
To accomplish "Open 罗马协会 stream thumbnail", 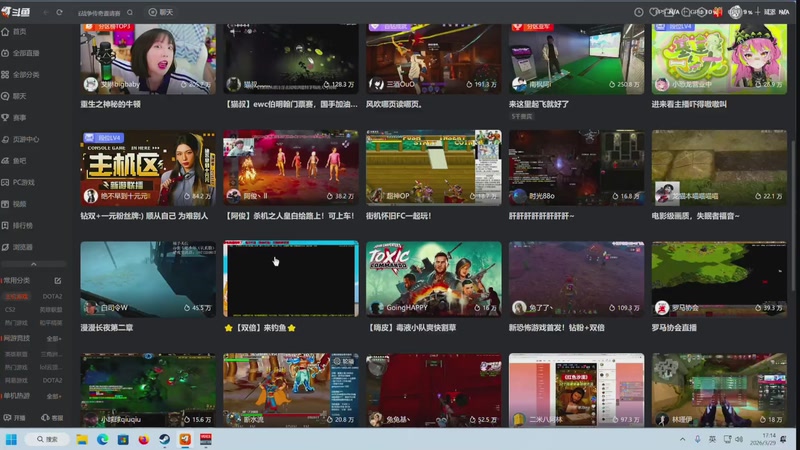I will [719, 279].
